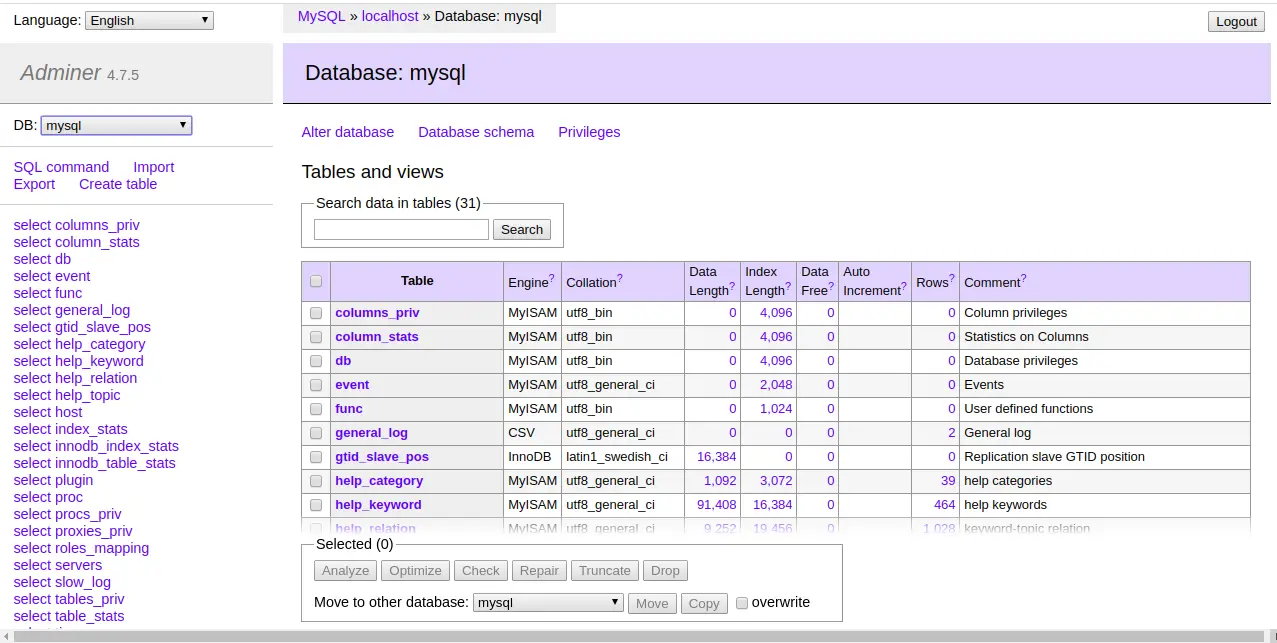
Task: Click the Truncate button
Action: 605,571
